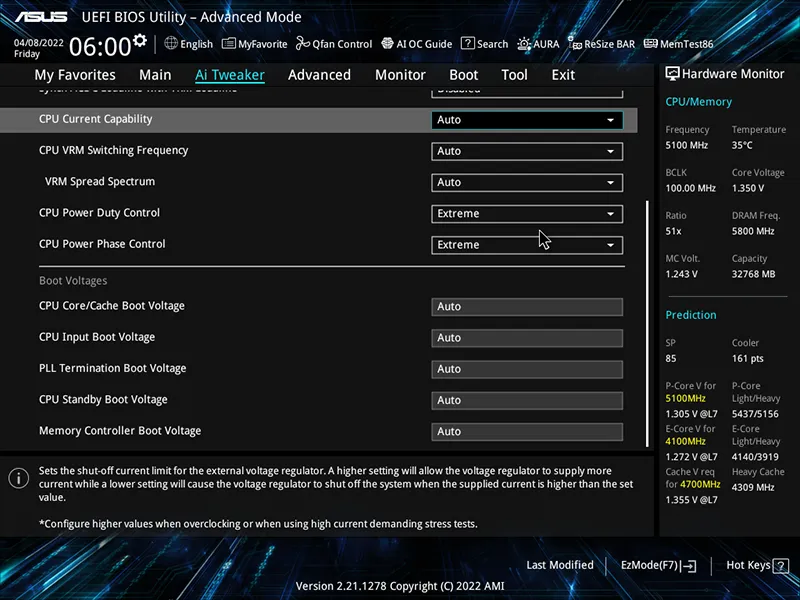
Task: Click the Qfan Control fan icon
Action: pos(303,44)
